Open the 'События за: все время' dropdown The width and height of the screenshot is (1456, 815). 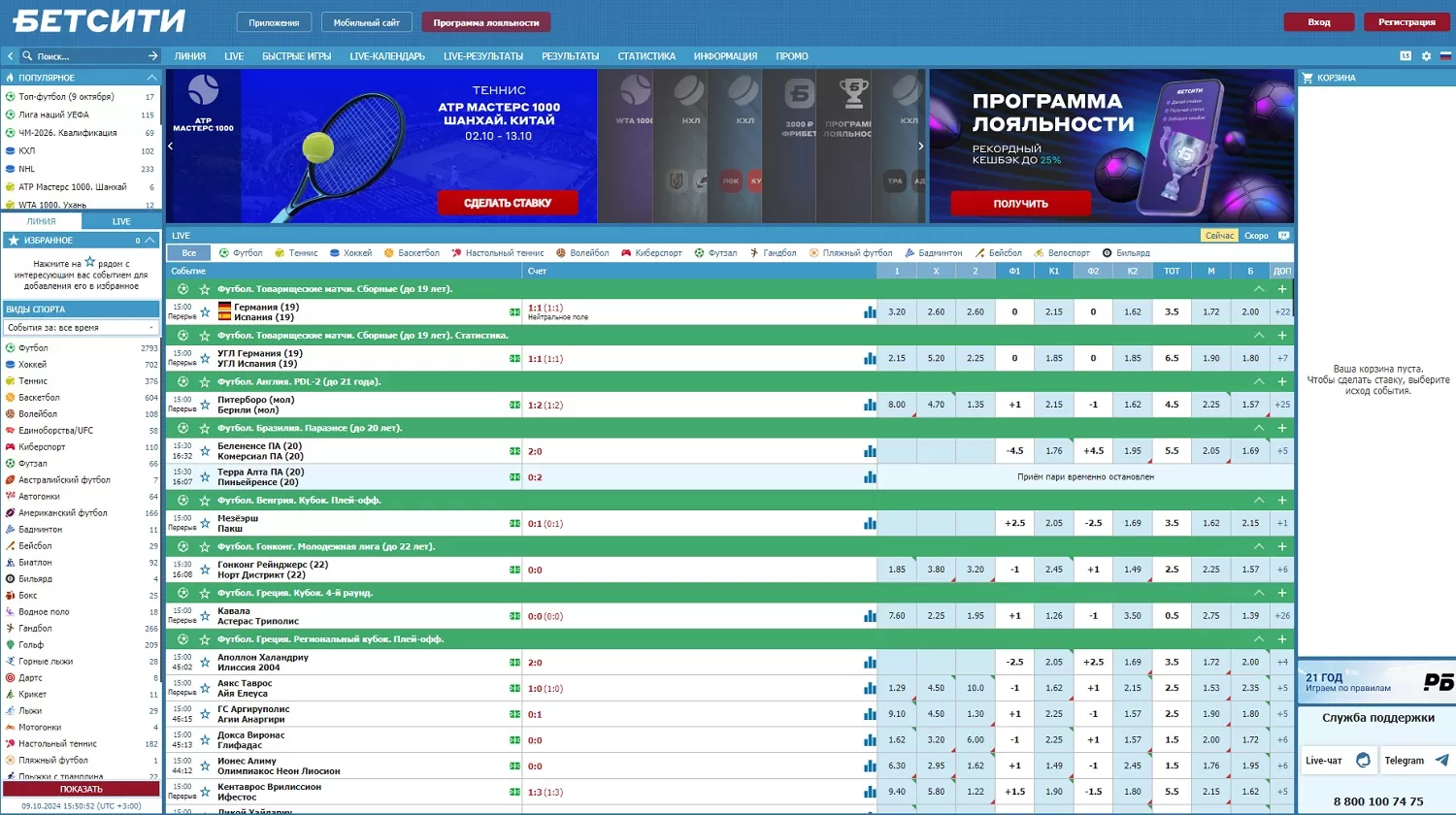point(82,328)
